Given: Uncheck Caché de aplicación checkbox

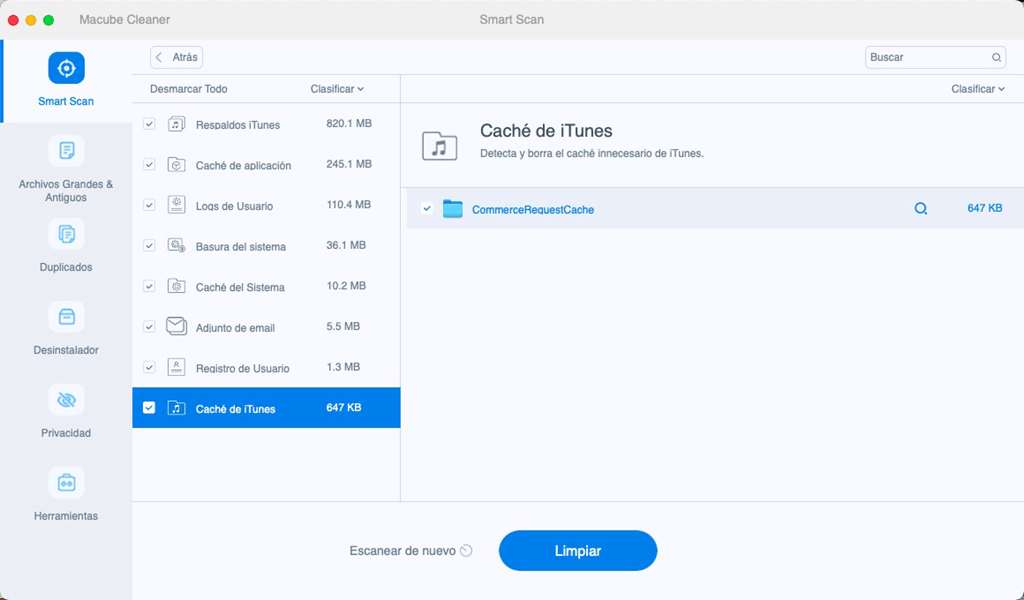Looking at the screenshot, I should pos(150,164).
